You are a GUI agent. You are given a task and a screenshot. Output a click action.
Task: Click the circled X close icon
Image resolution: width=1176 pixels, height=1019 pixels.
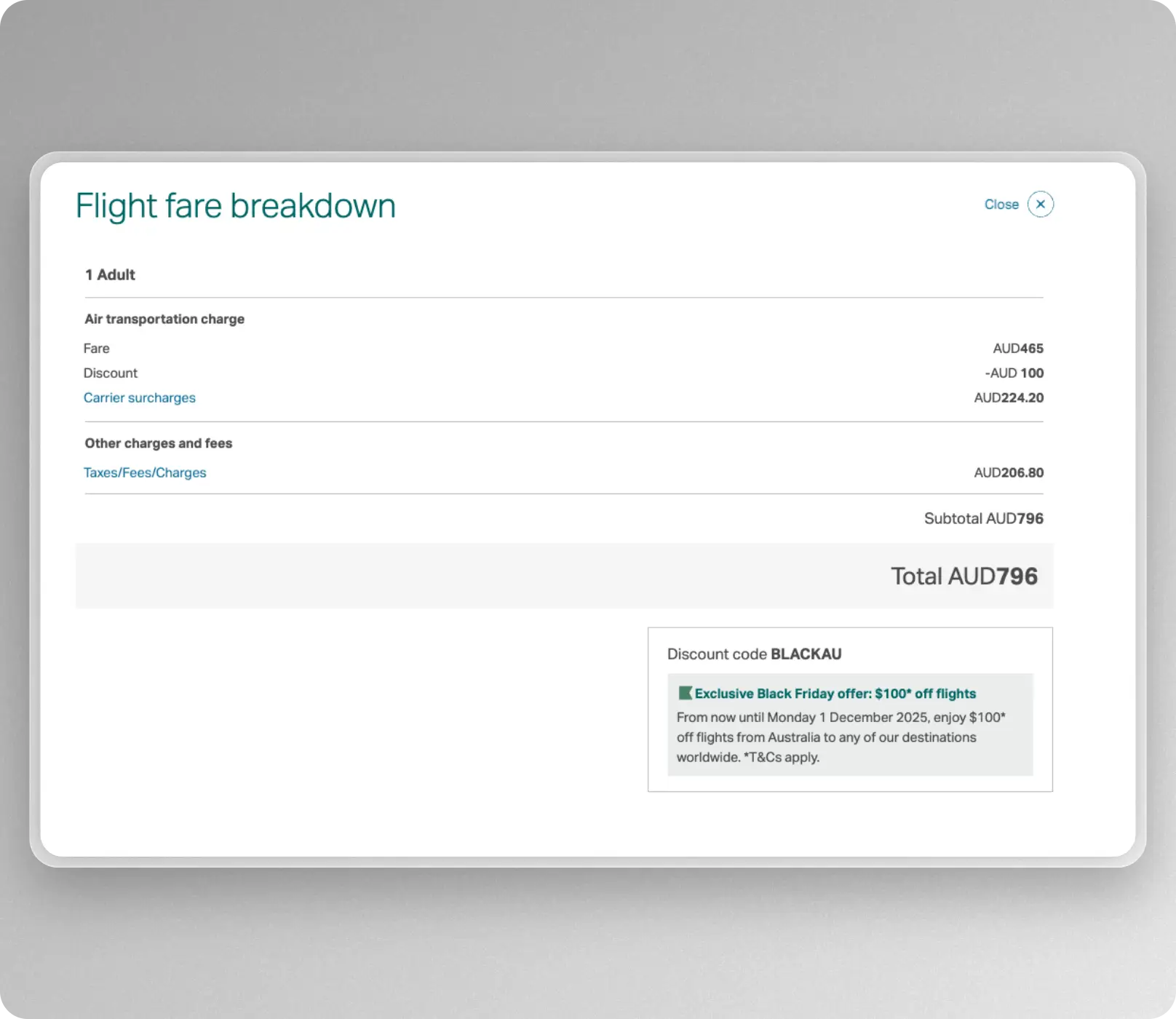(x=1041, y=205)
